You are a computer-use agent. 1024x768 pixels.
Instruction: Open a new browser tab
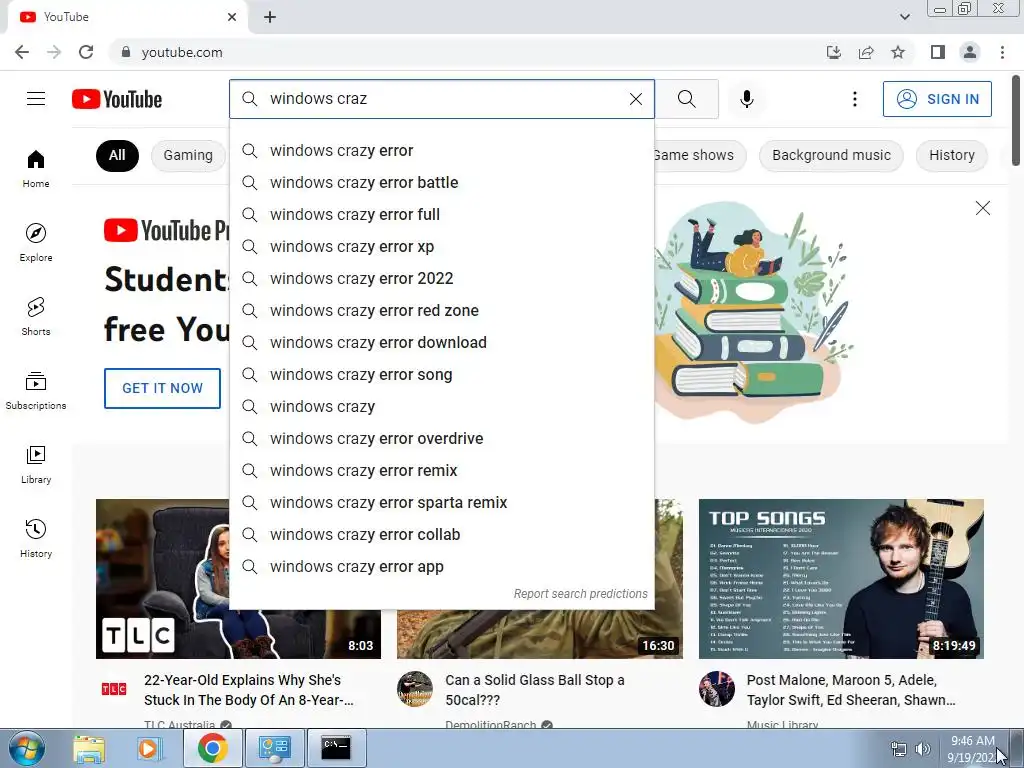pyautogui.click(x=270, y=17)
